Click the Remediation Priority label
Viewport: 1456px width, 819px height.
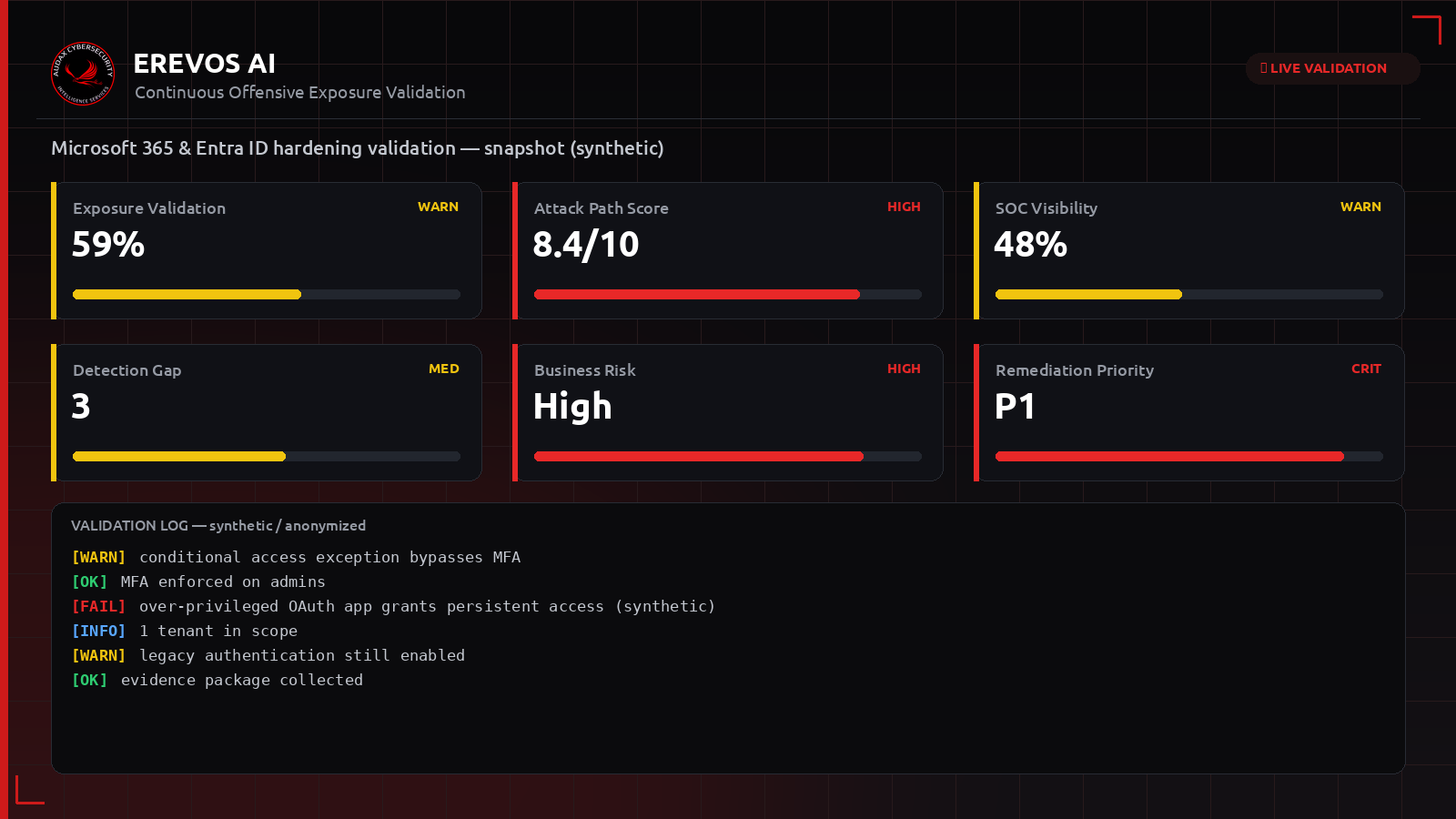(1075, 370)
